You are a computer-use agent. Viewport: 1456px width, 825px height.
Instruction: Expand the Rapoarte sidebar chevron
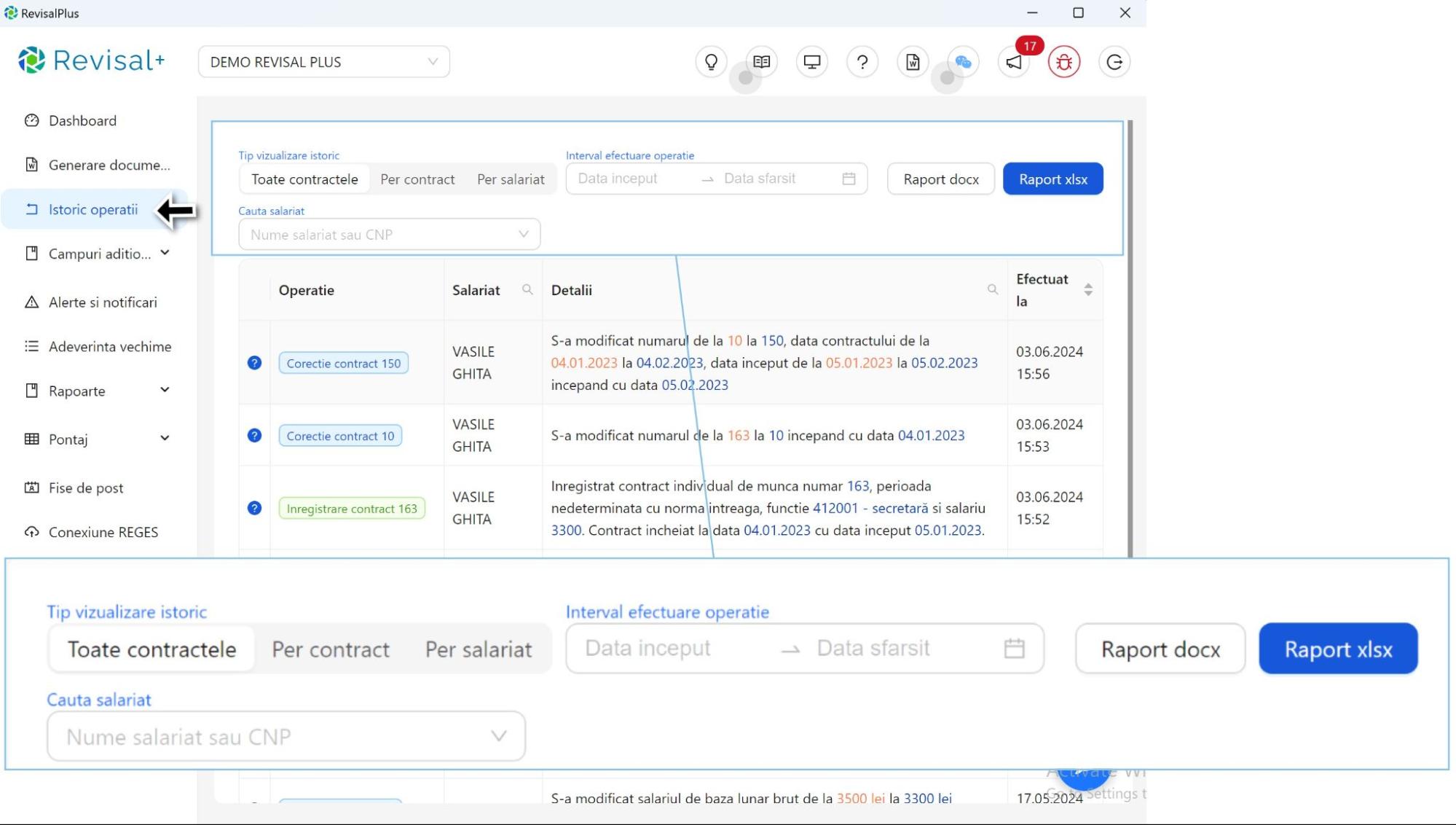tap(165, 390)
